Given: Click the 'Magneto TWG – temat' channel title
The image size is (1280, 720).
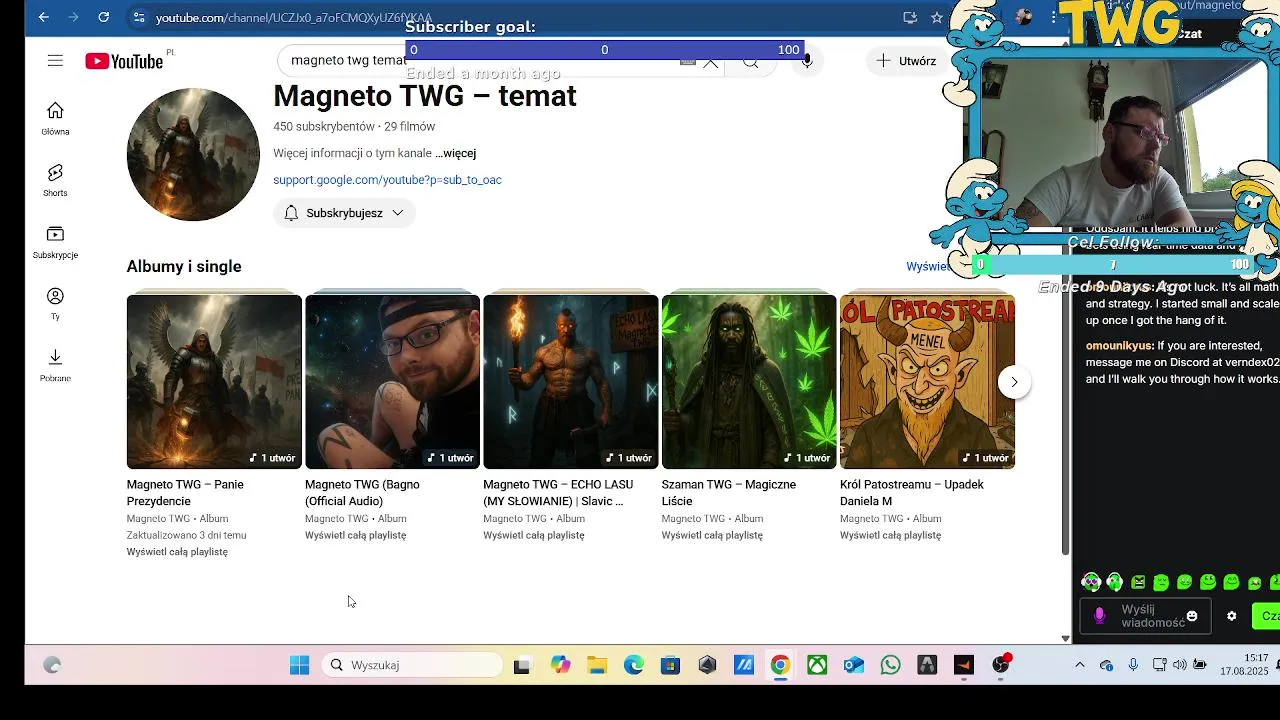Looking at the screenshot, I should (425, 96).
